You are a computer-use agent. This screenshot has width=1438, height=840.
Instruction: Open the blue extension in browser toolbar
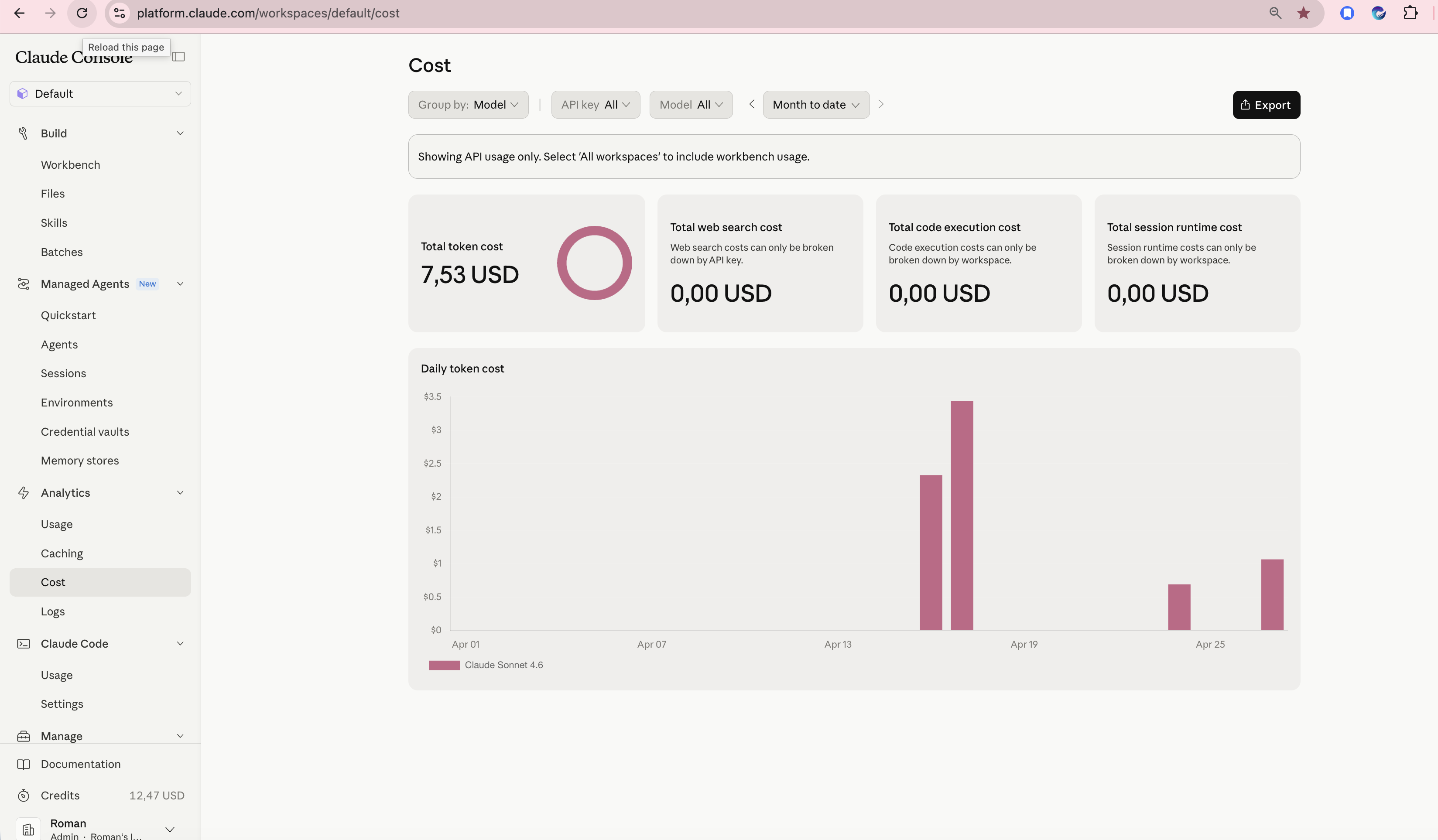[1347, 13]
